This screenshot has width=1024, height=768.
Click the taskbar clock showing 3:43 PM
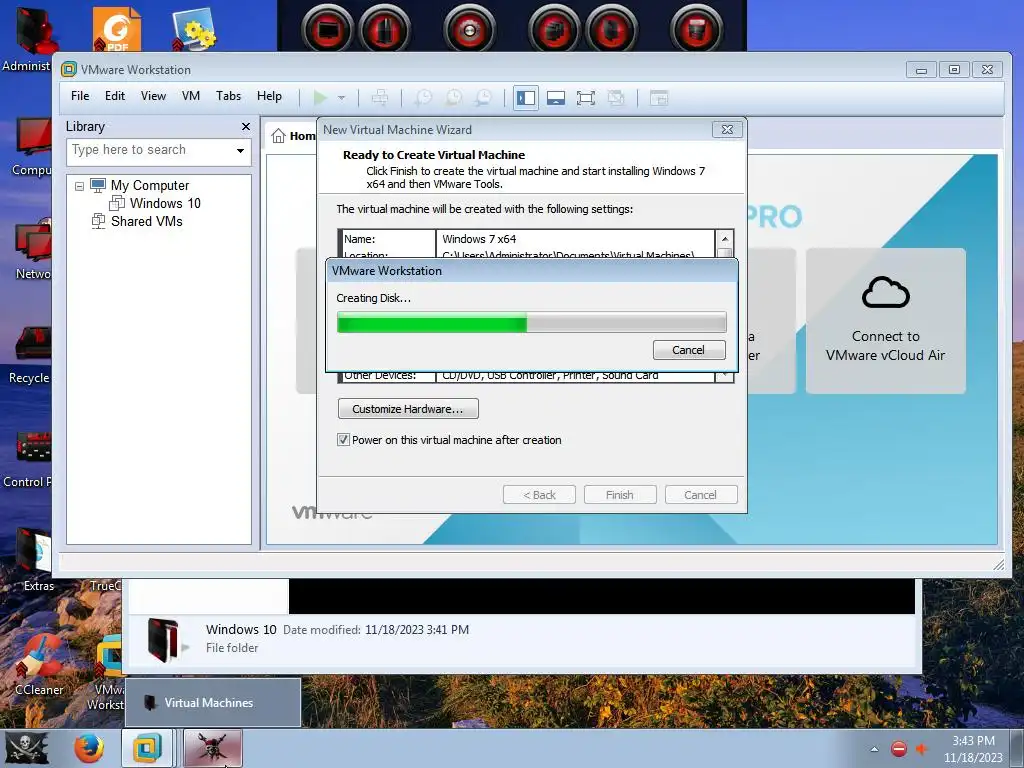pyautogui.click(x=973, y=749)
